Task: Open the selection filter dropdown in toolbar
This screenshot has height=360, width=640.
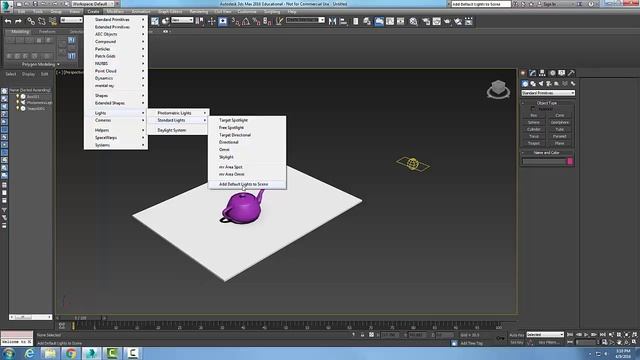Action: click(x=71, y=20)
